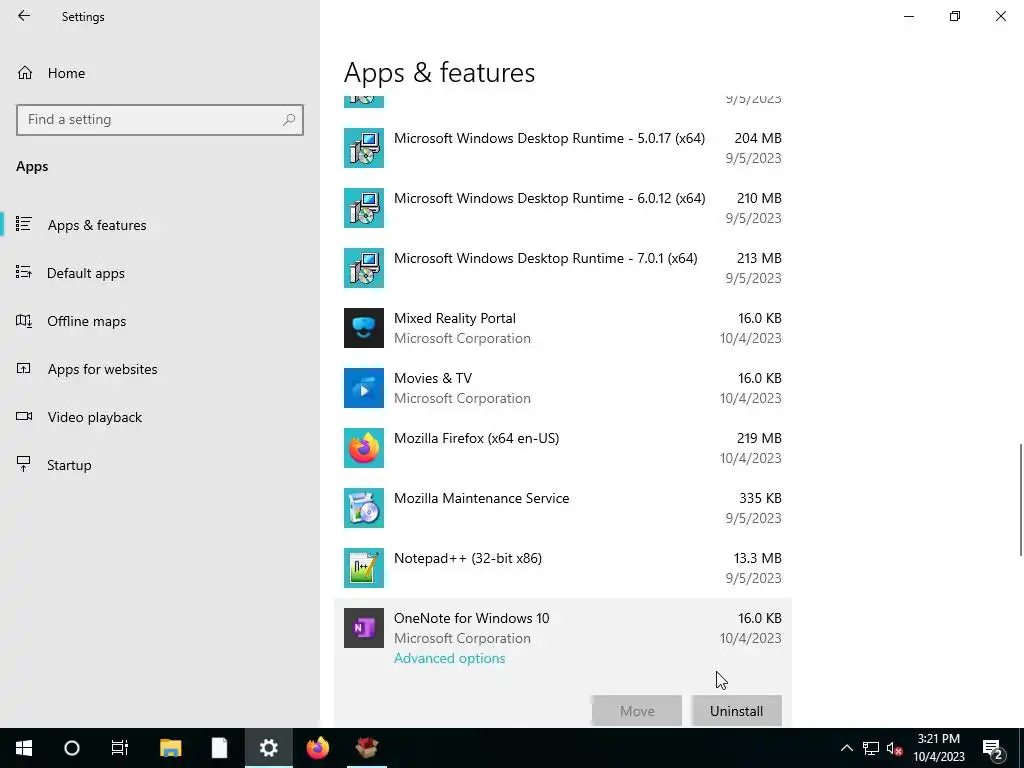This screenshot has height=768, width=1024.
Task: Click the Settings gear in the taskbar
Action: pyautogui.click(x=268, y=748)
